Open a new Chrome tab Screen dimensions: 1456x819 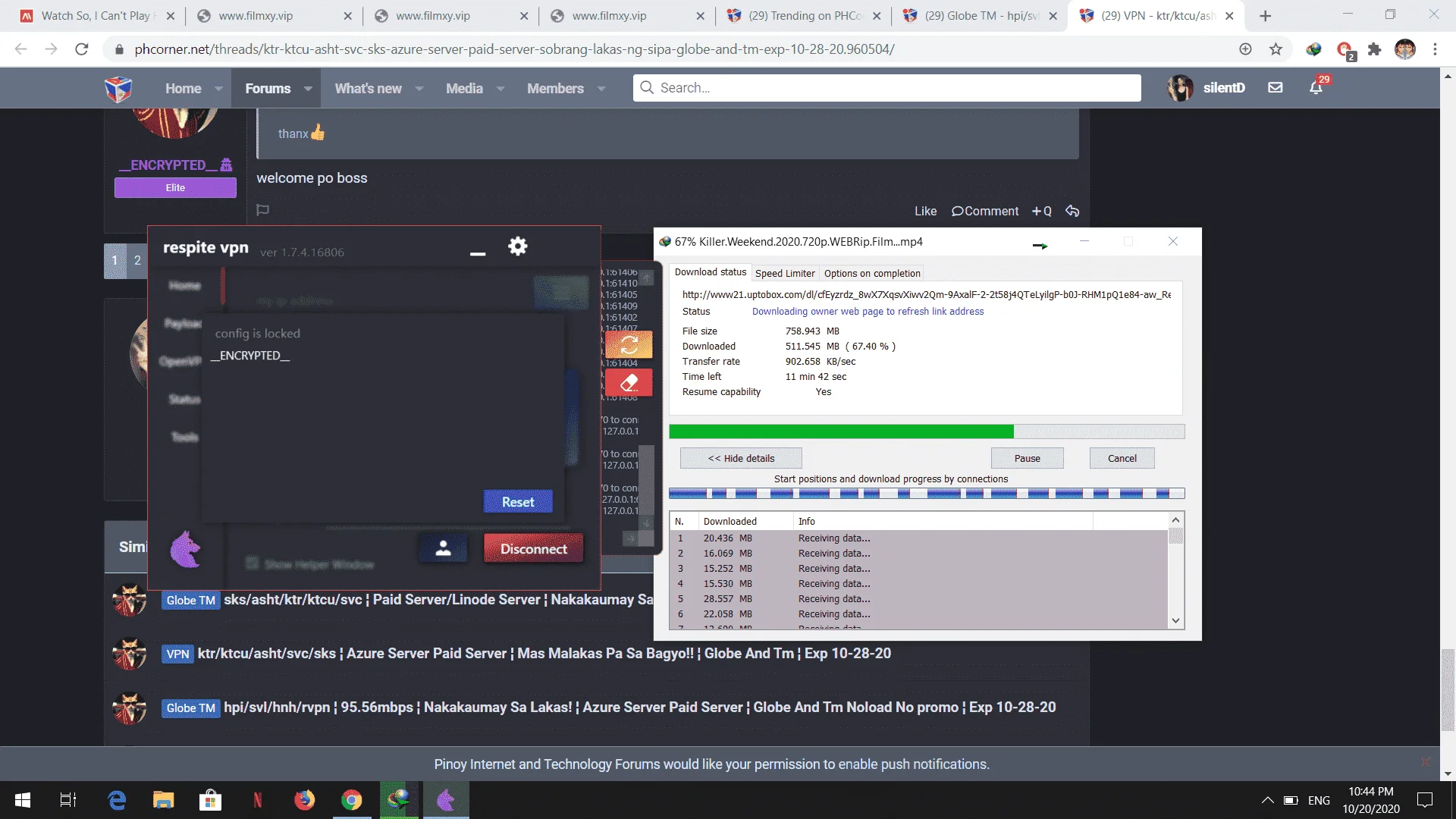pos(1266,16)
